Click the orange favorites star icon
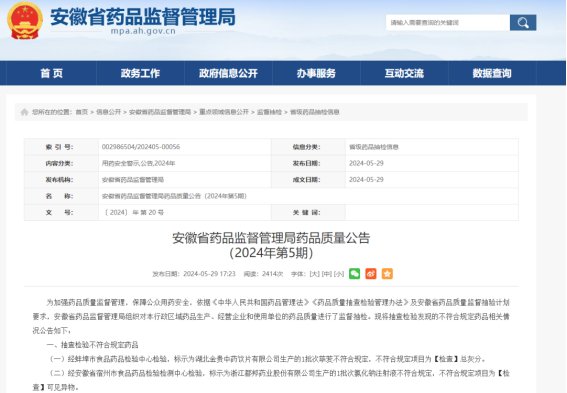Viewport: 567px width, 393px height. 387,274
